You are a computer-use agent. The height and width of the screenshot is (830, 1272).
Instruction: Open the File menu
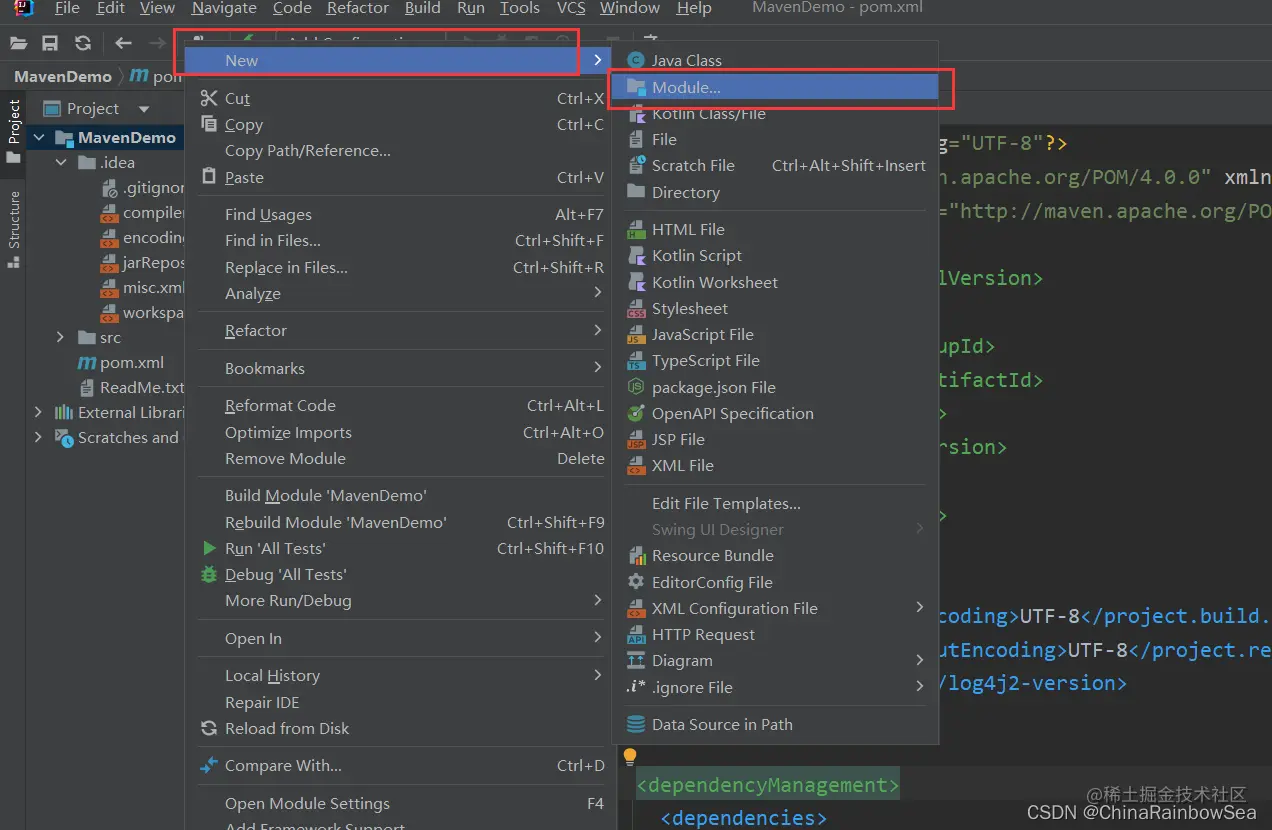(x=67, y=8)
